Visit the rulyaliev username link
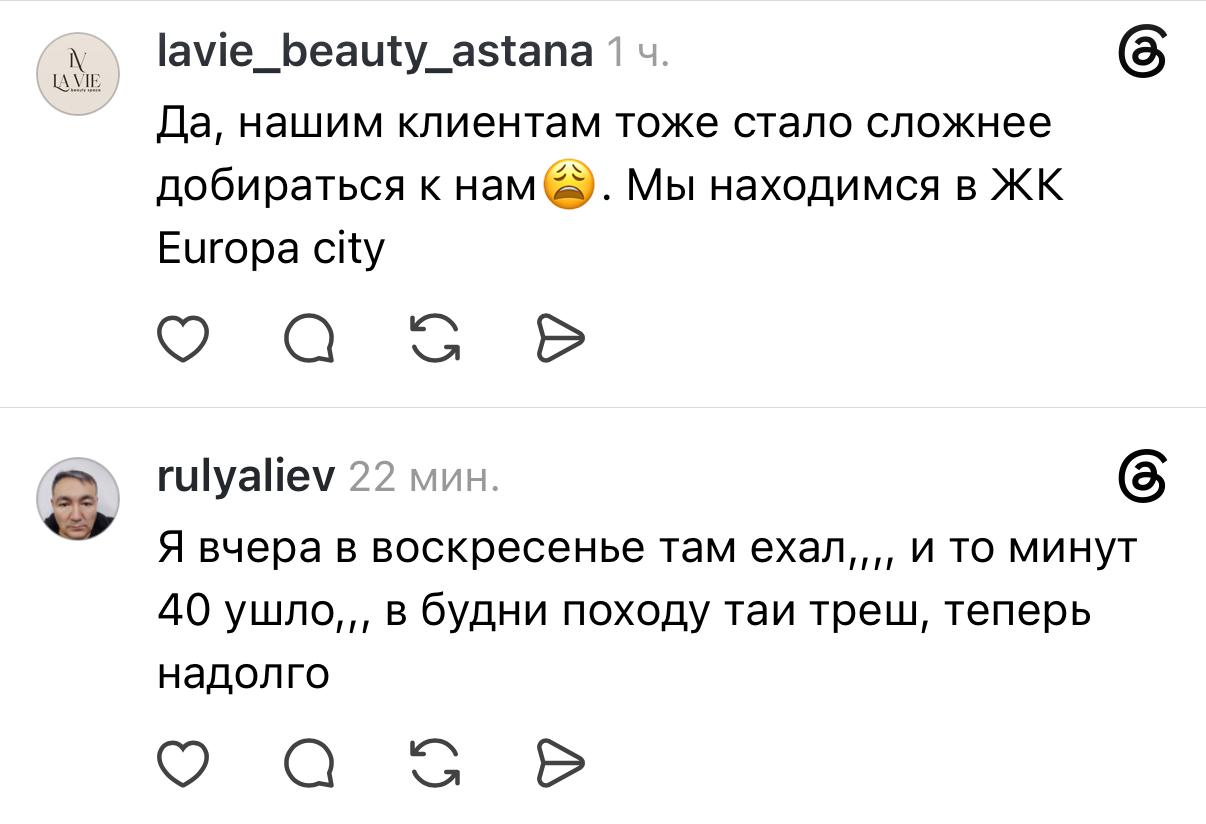The image size is (1206, 824). 247,476
